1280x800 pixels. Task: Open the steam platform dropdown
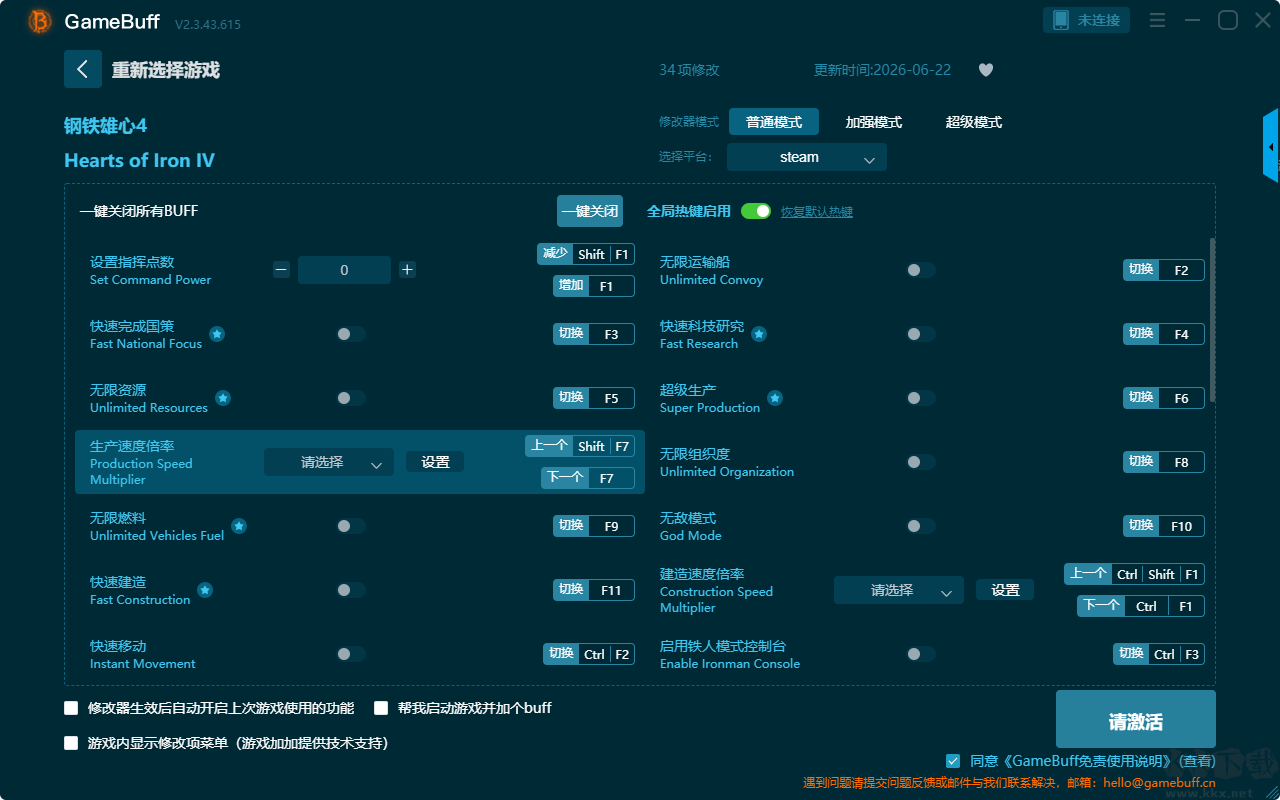(807, 157)
